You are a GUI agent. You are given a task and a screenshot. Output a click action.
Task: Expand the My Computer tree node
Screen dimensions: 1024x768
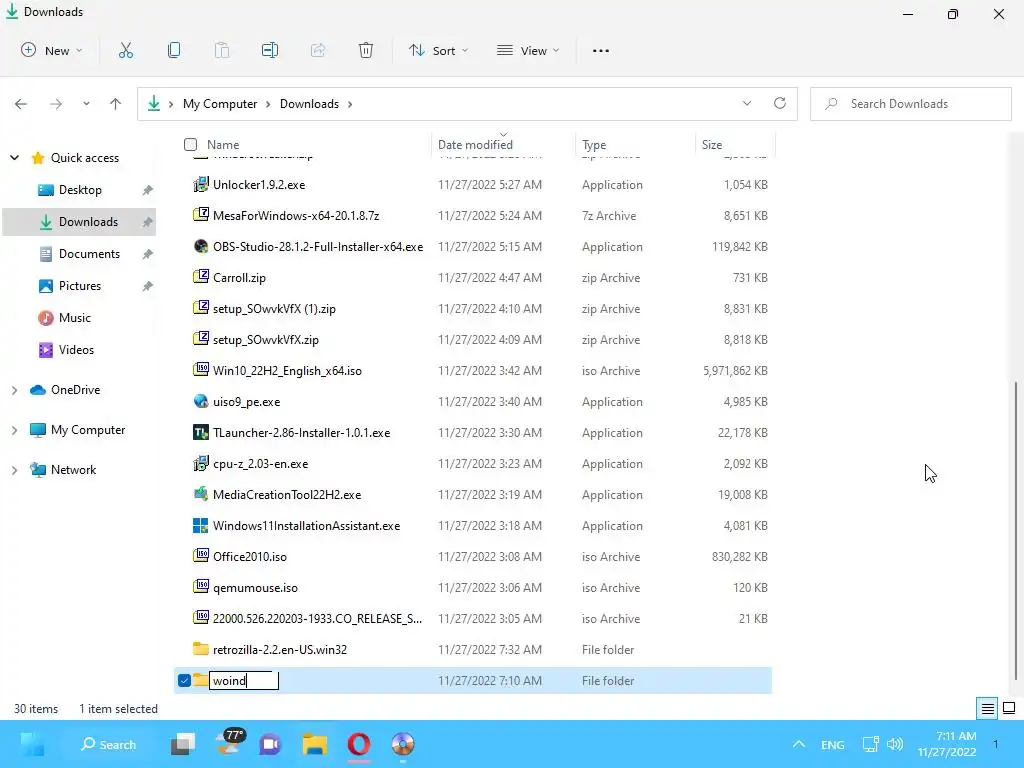coord(14,430)
